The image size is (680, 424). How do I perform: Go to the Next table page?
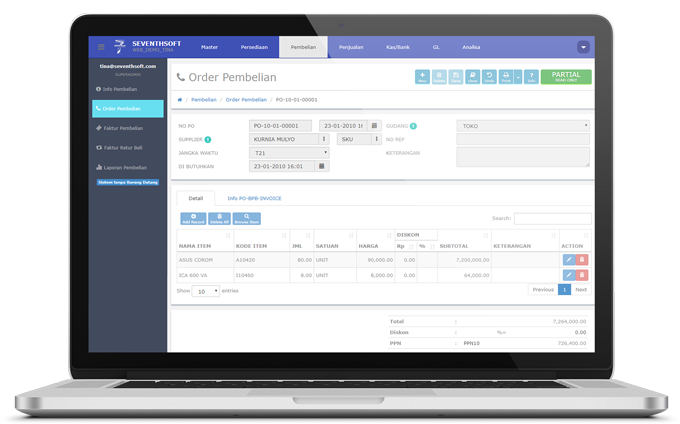pyautogui.click(x=580, y=289)
